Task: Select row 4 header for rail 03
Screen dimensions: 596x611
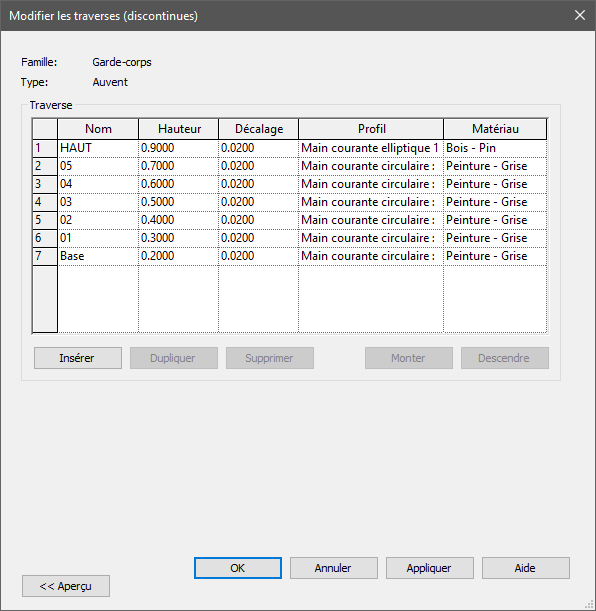Action: tap(45, 202)
